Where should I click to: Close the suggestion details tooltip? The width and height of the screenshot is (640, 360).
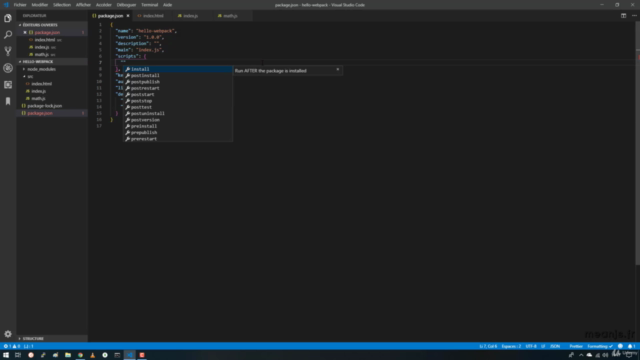(x=338, y=70)
